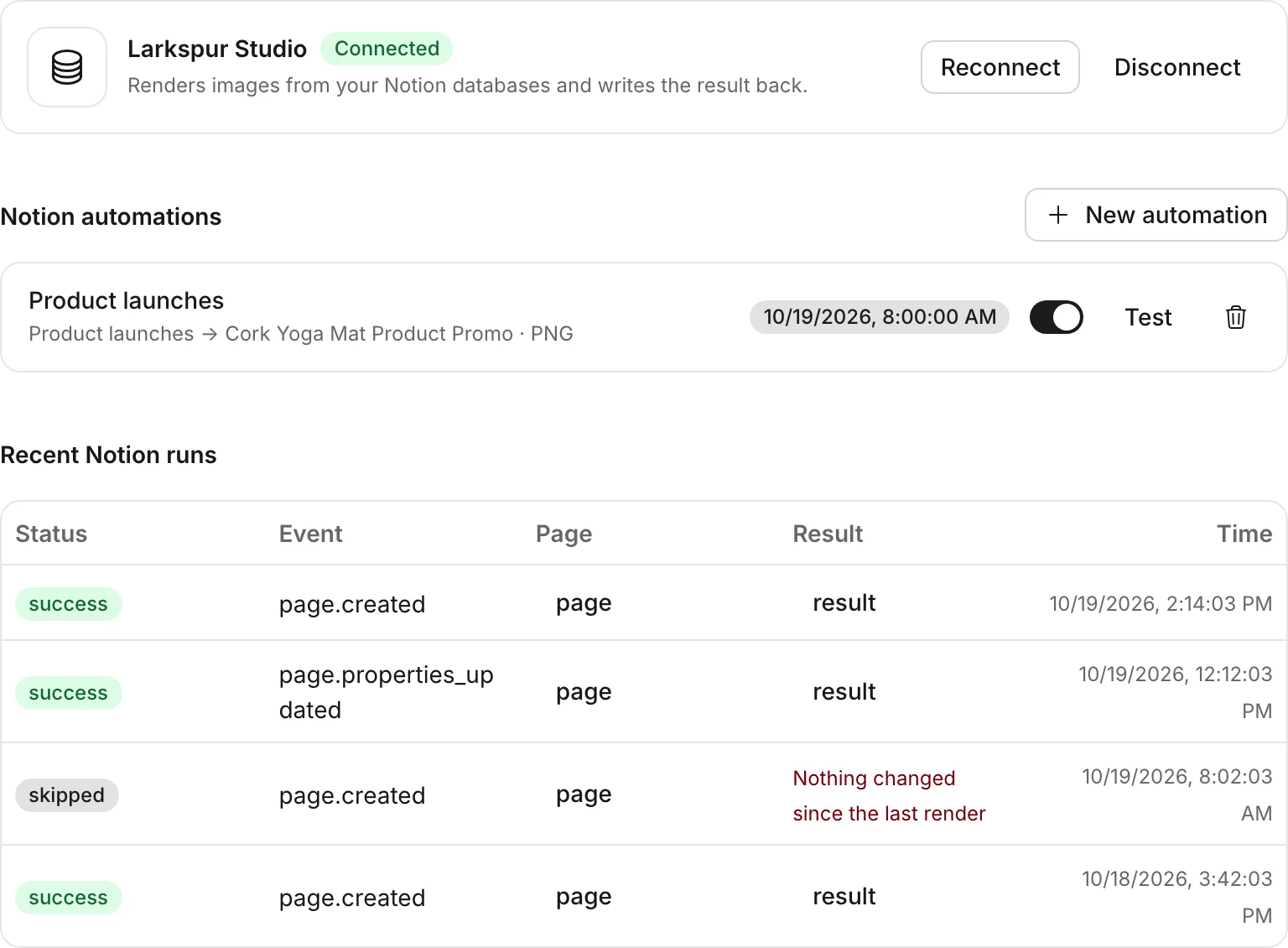Select page.created event in the skipped row

coord(352,795)
